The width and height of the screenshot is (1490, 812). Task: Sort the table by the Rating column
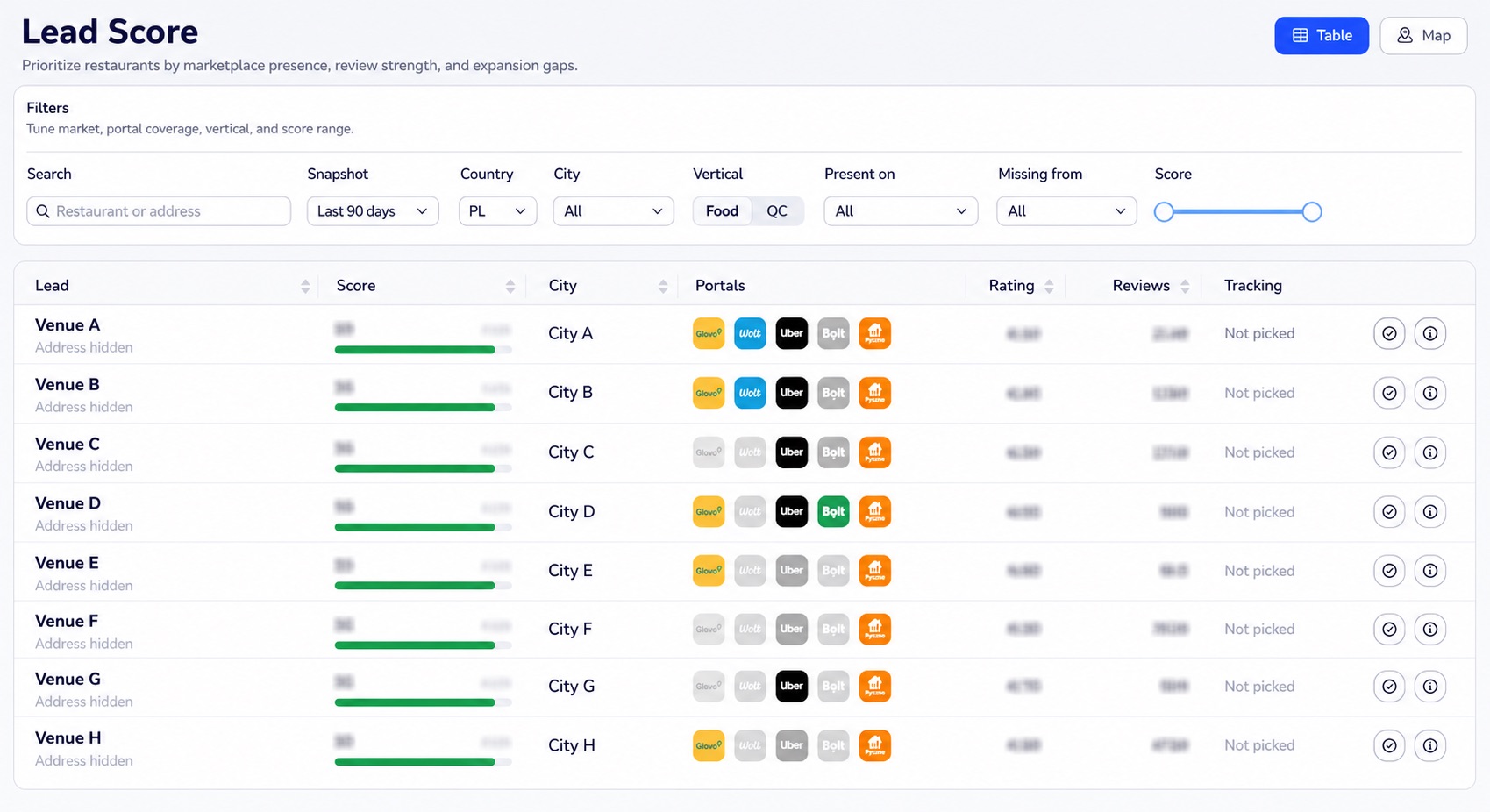click(x=1049, y=286)
